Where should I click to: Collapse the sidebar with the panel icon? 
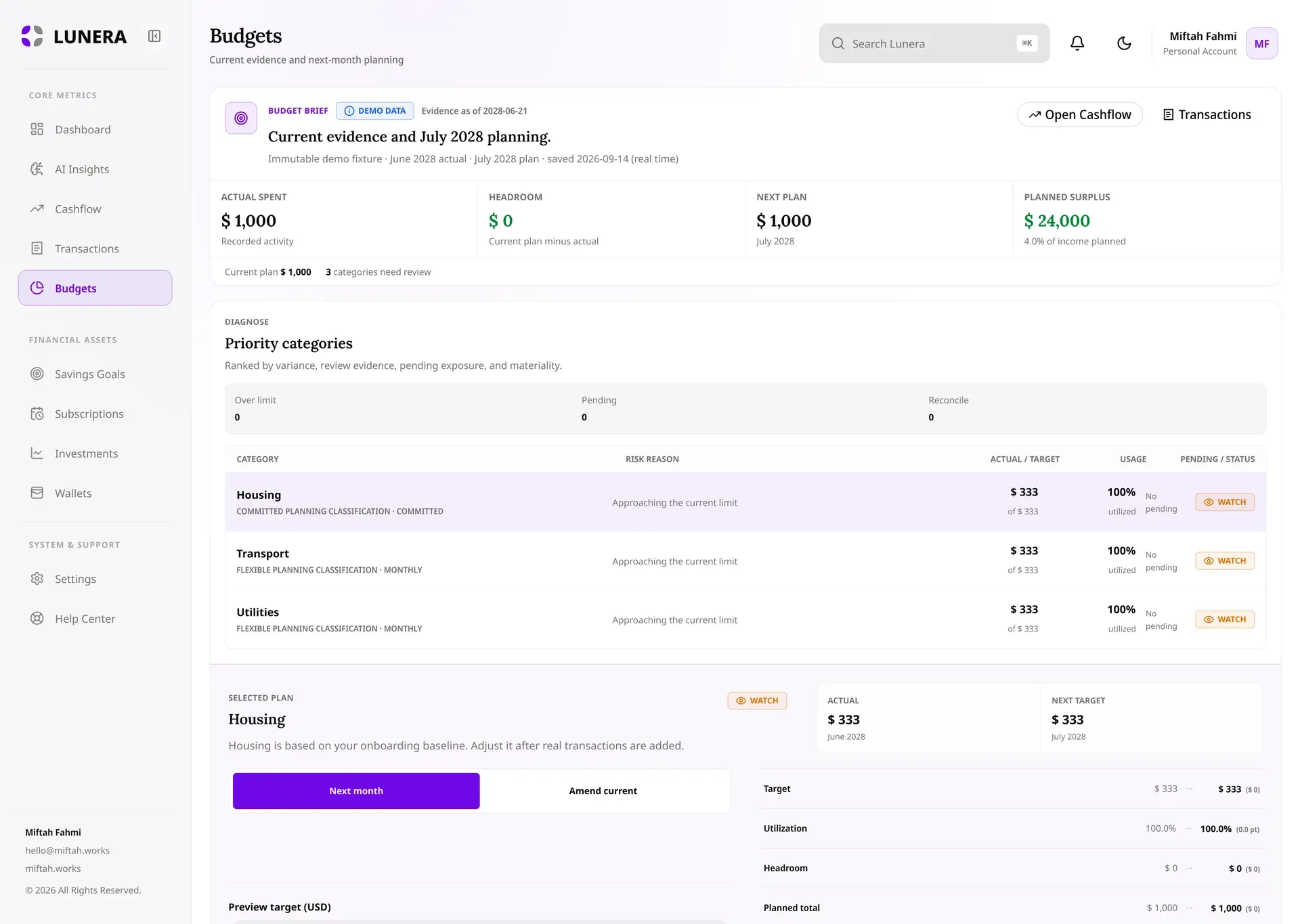pos(154,37)
